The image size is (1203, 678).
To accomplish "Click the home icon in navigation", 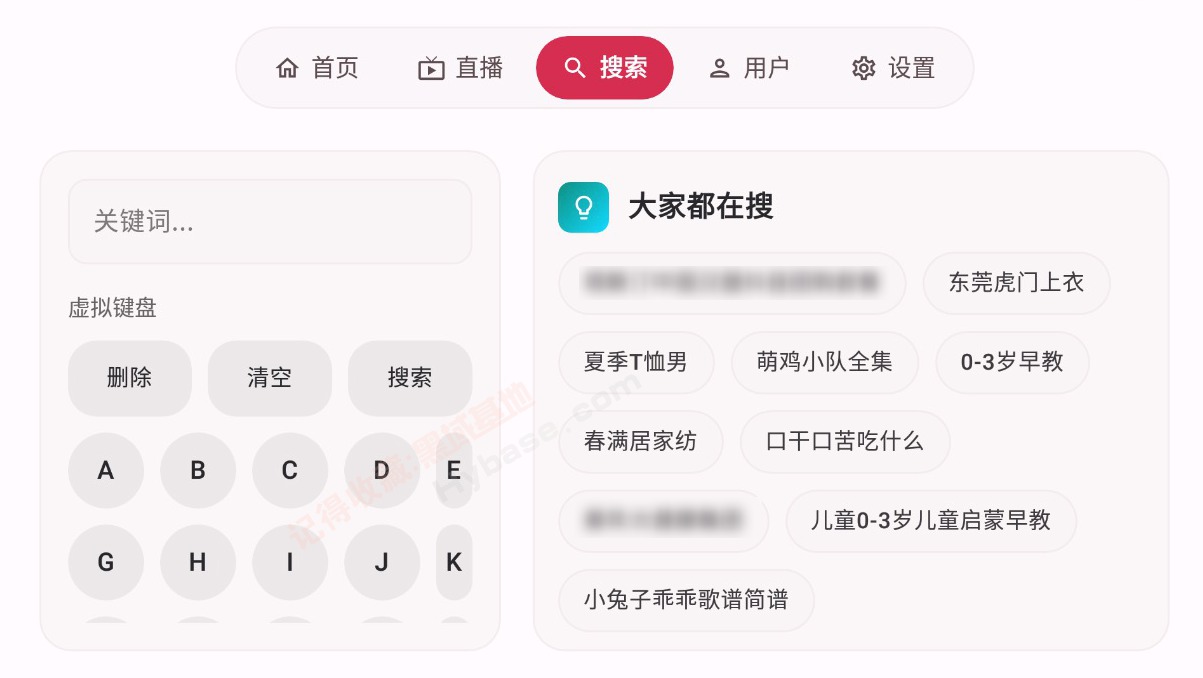I will 287,68.
